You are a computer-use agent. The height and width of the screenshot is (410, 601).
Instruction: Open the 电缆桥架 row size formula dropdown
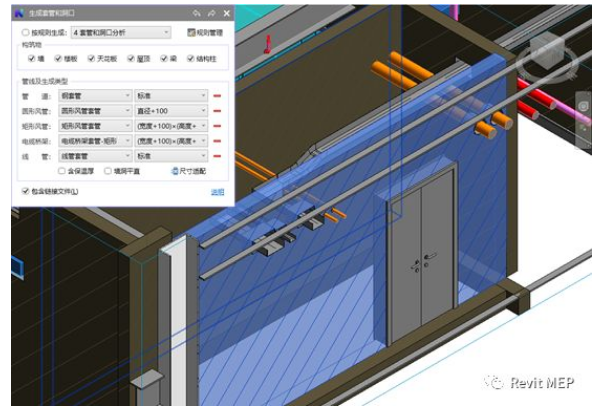point(171,141)
